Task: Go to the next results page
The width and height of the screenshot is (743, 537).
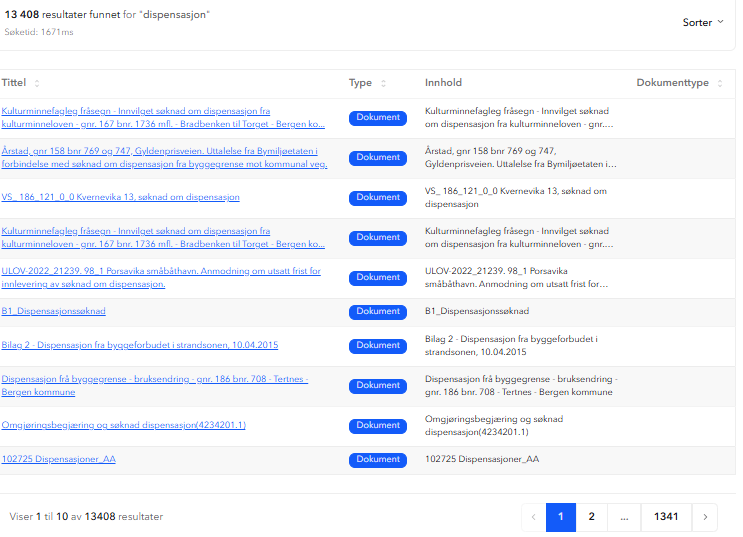Action: click(x=705, y=517)
